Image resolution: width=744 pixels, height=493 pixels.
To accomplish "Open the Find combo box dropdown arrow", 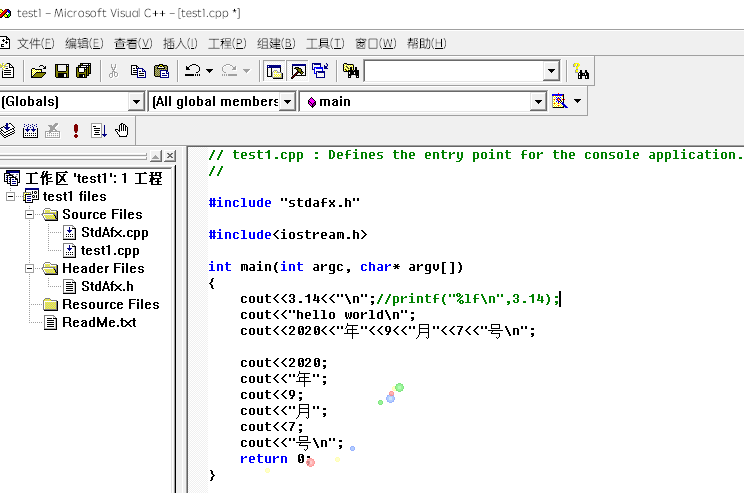I will click(x=551, y=71).
